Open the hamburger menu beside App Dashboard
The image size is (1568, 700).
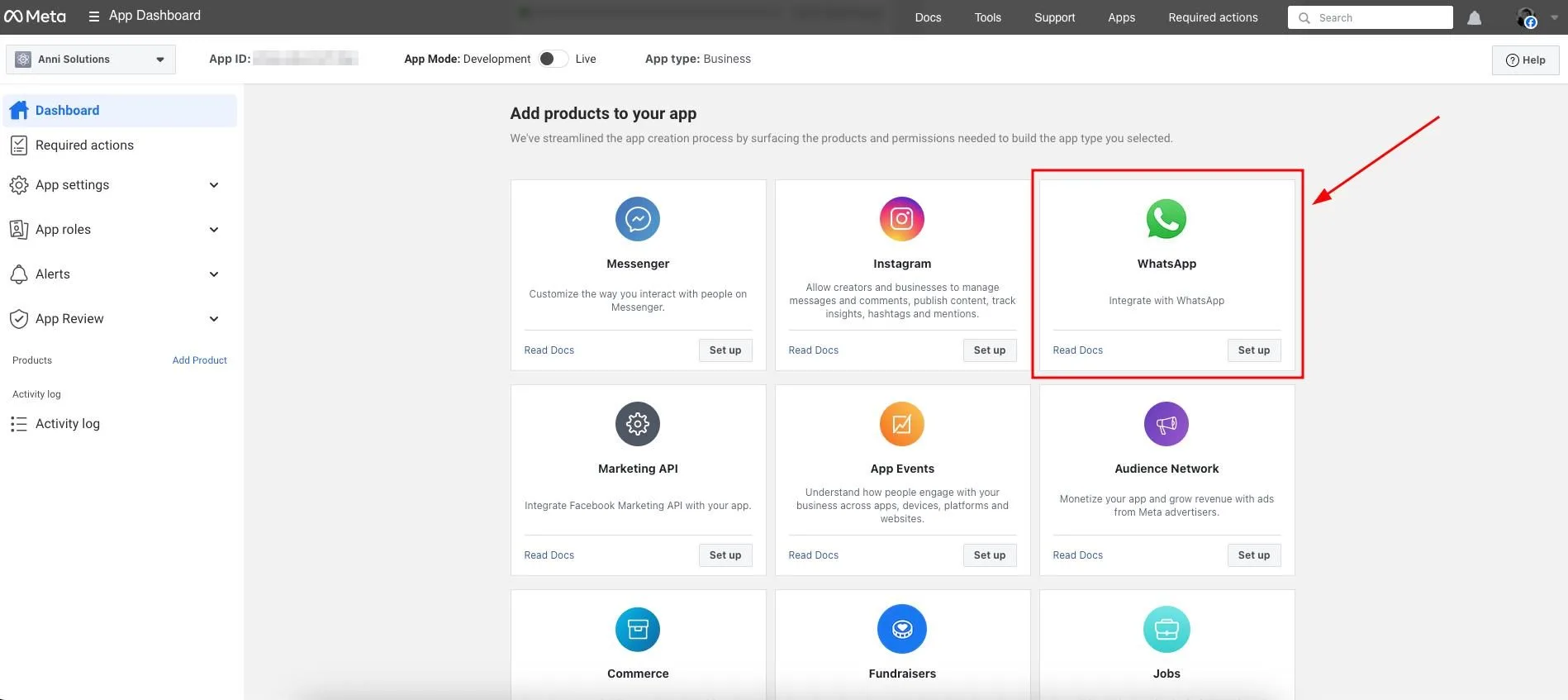pyautogui.click(x=94, y=17)
